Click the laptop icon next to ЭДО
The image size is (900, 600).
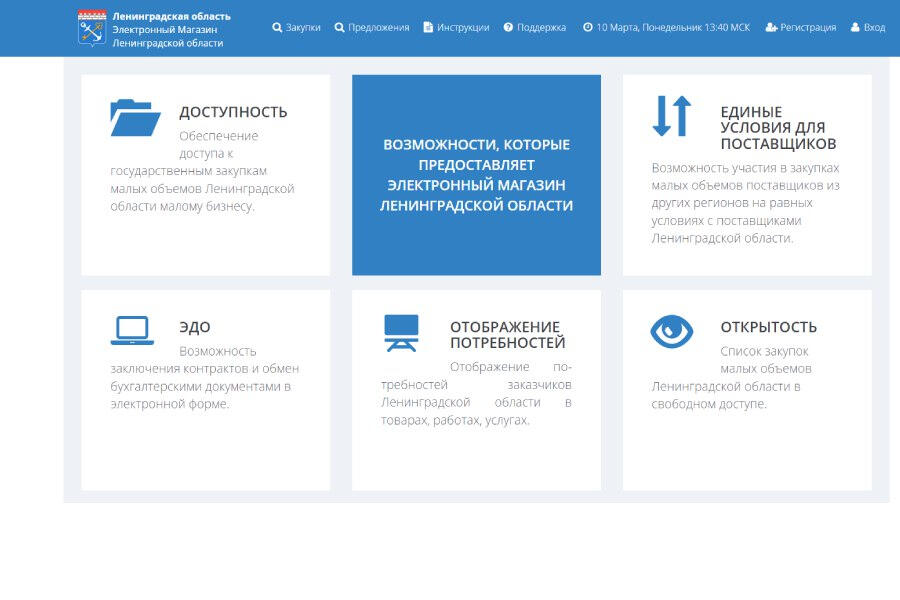[132, 331]
